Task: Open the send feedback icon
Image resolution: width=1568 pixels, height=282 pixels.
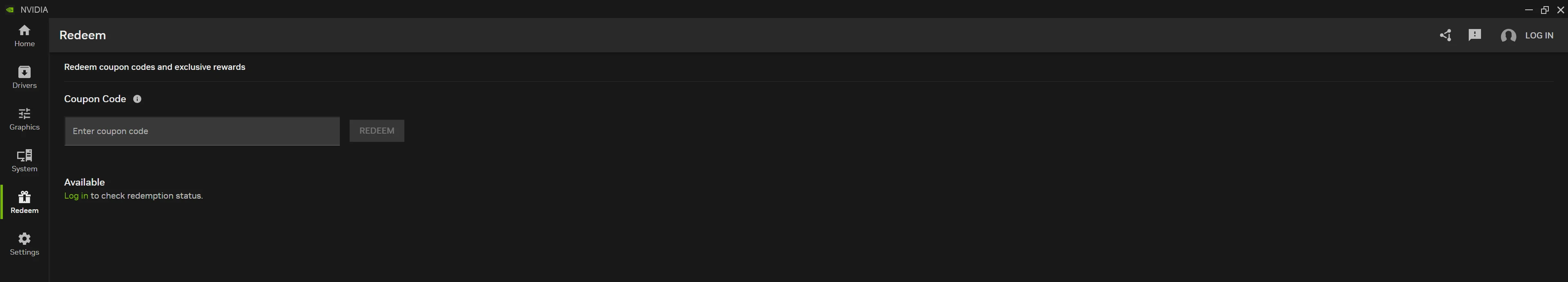Action: [x=1474, y=35]
